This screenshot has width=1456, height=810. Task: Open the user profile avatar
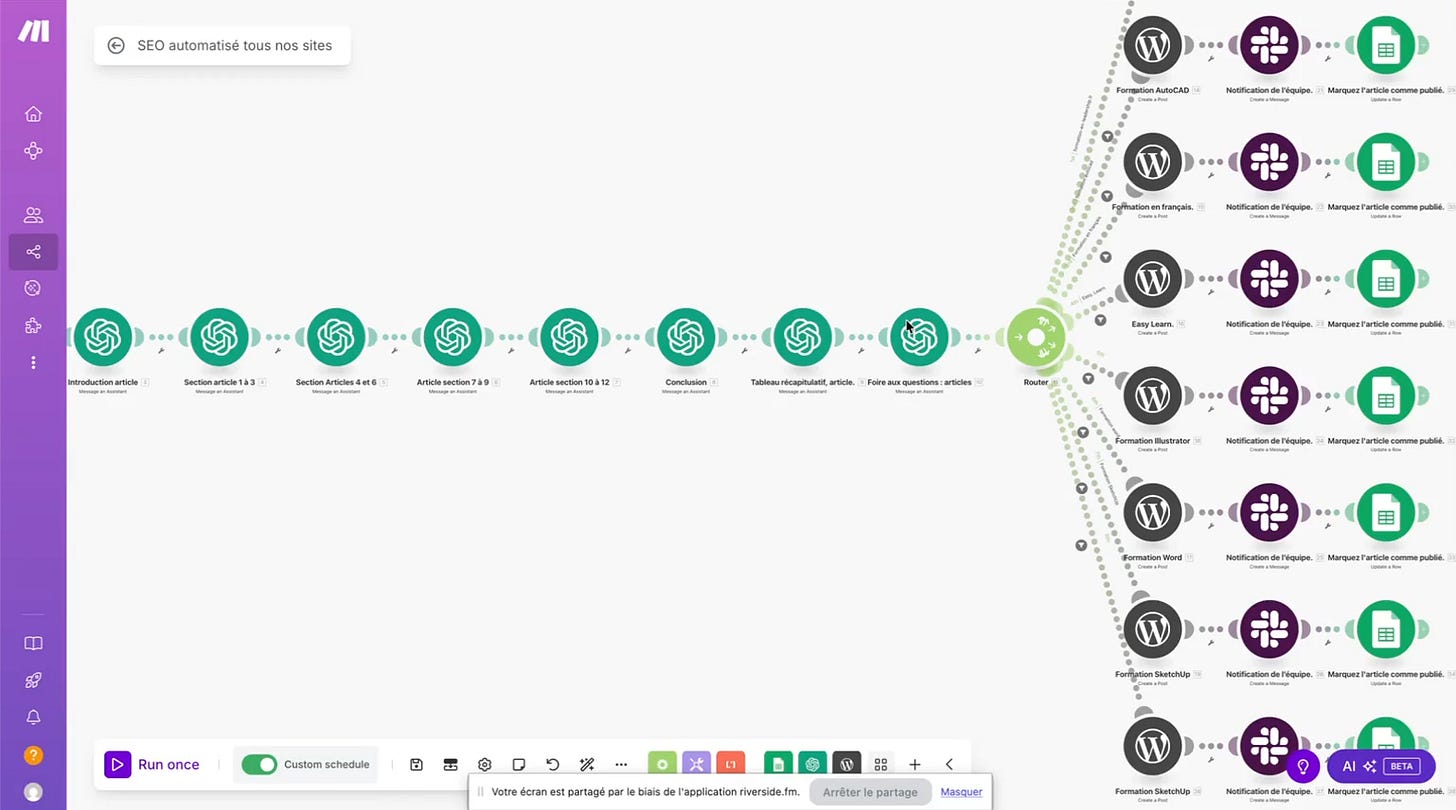(x=33, y=792)
